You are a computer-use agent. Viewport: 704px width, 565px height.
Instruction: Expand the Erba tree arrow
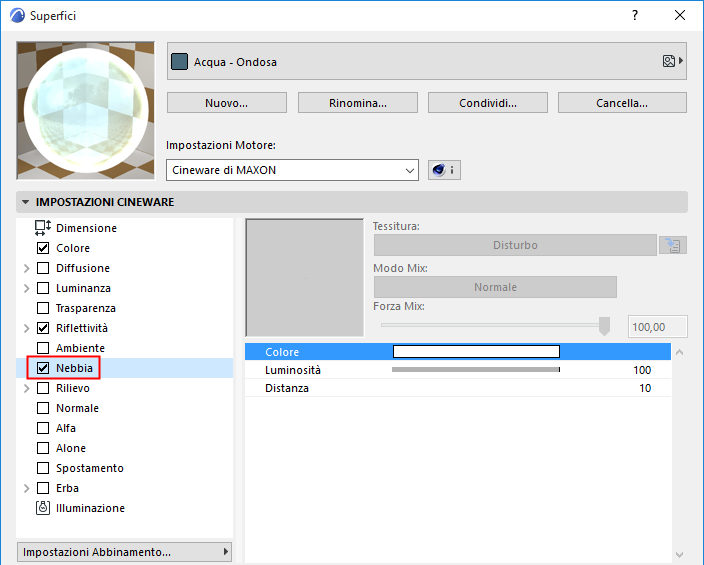pos(26,488)
